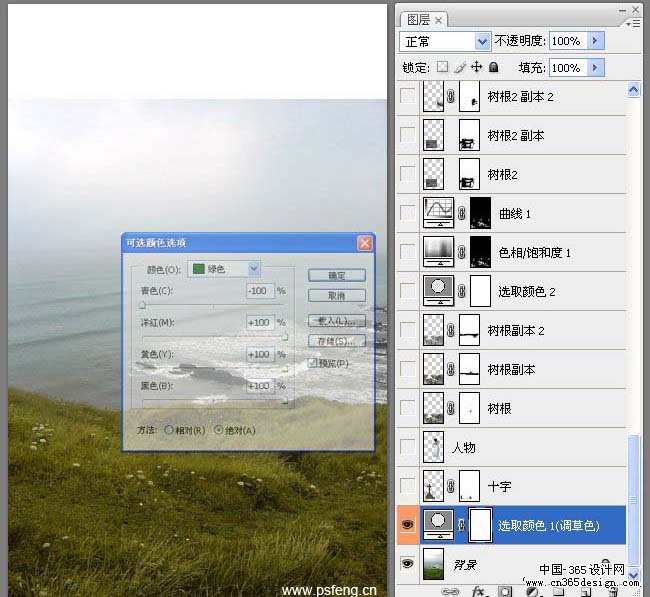Click the selective color icon of 选取颜色 1(调草色)

pyautogui.click(x=438, y=524)
